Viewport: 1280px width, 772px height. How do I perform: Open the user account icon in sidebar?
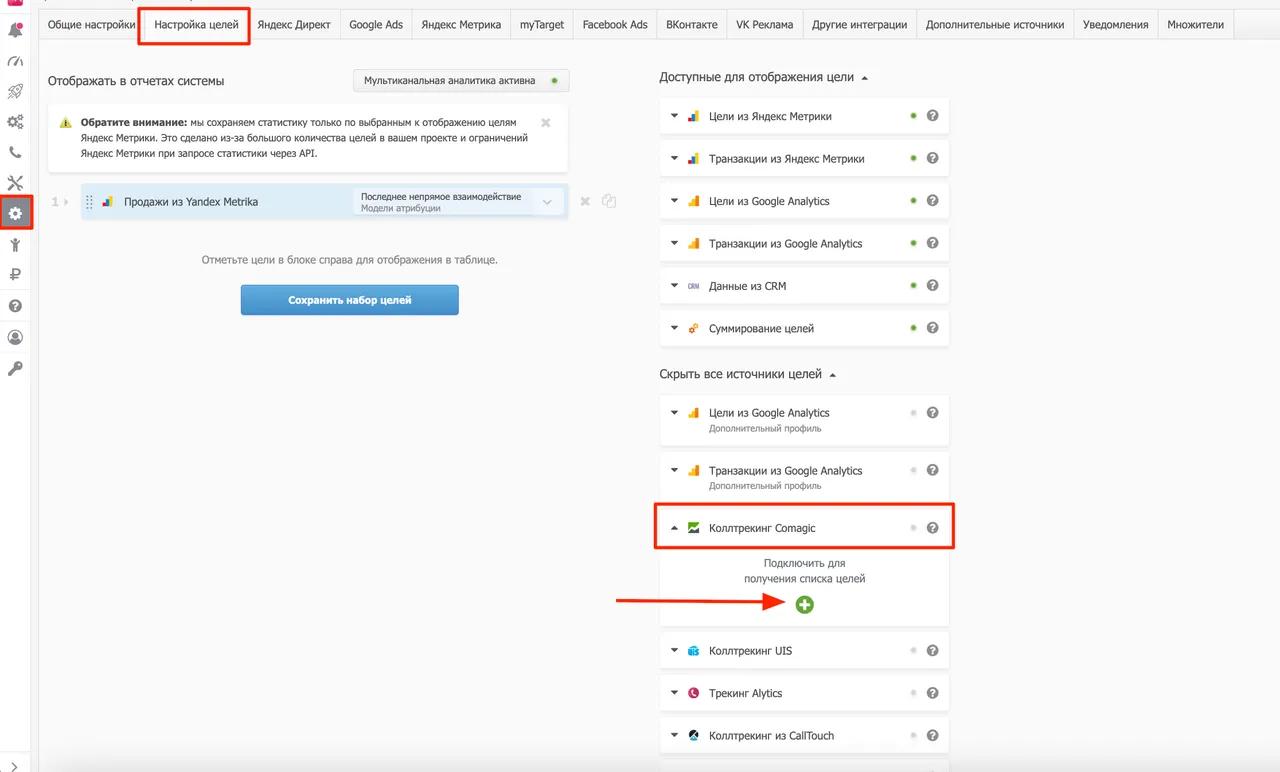pyautogui.click(x=15, y=338)
